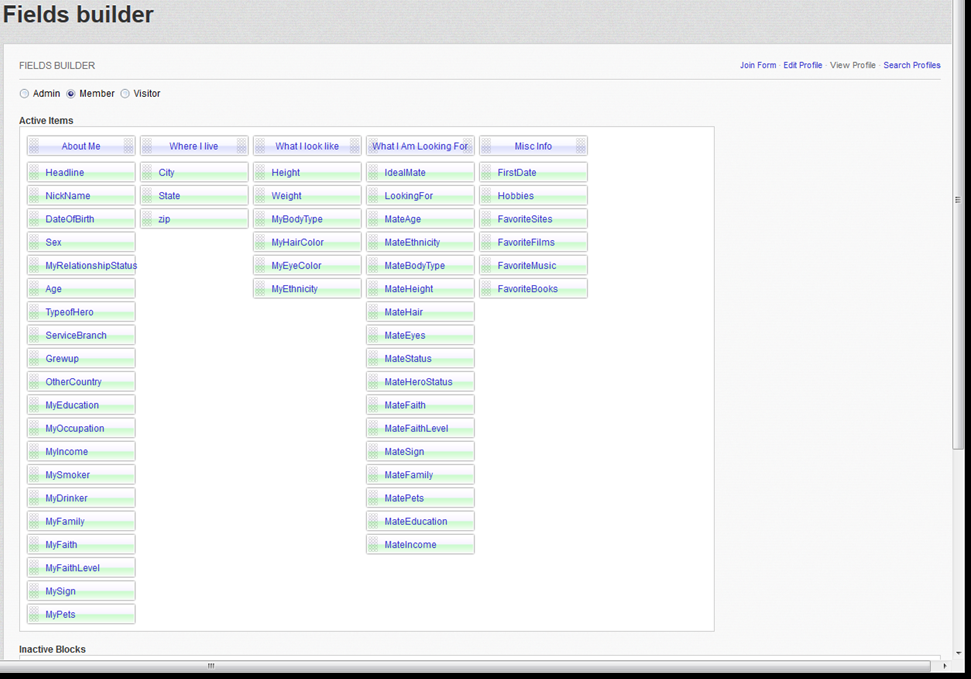Click the MateHeroStatus field item
Viewport: 971px width, 679px height.
[420, 382]
